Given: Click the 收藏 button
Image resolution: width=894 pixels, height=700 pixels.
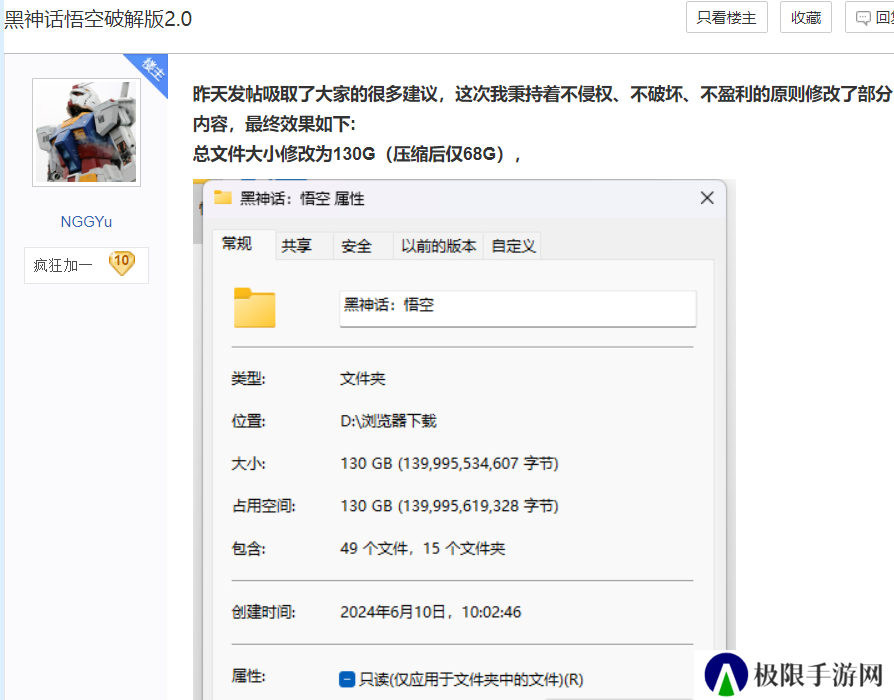Looking at the screenshot, I should pos(806,18).
